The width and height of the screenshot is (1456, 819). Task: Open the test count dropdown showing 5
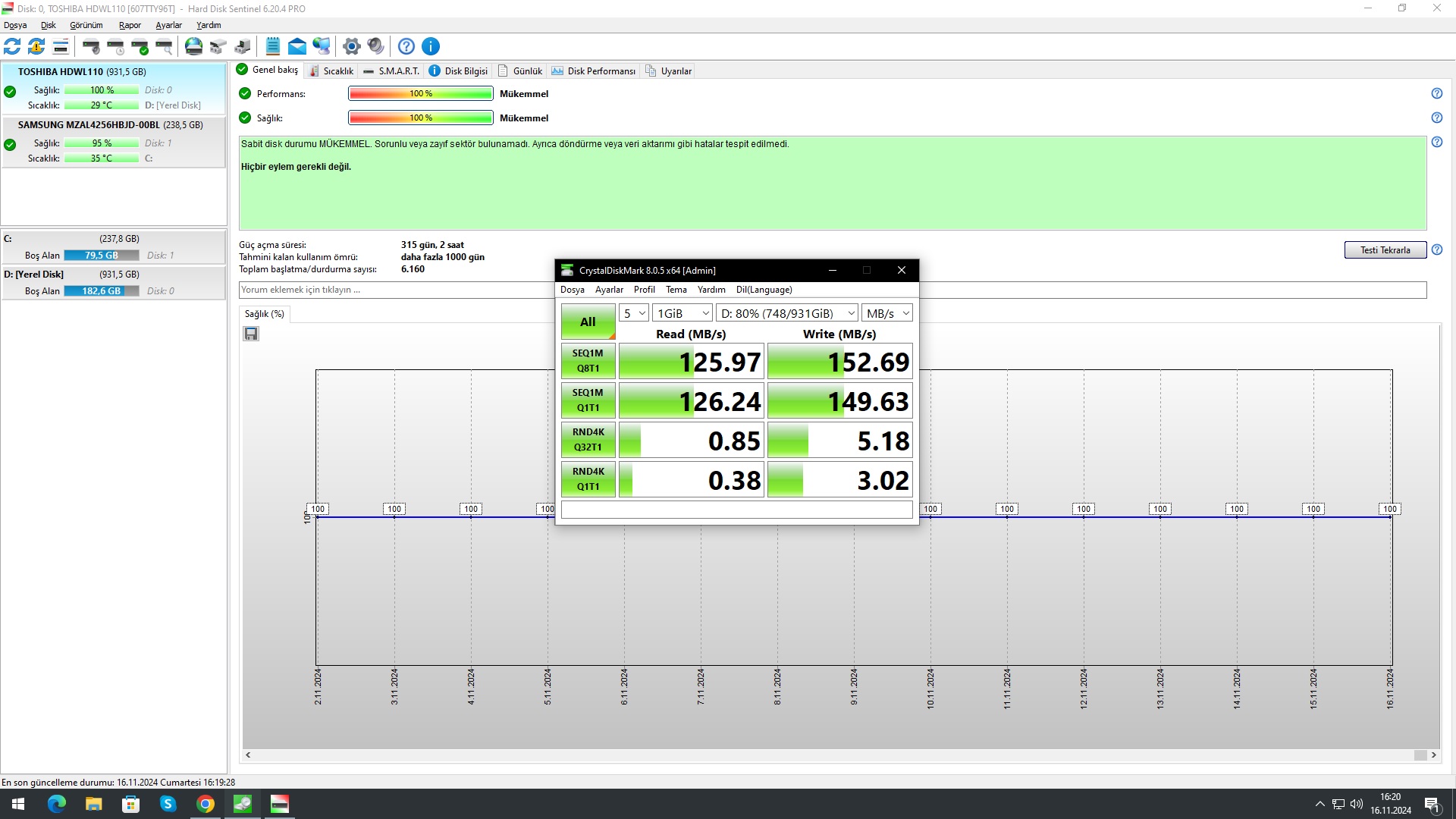(634, 313)
